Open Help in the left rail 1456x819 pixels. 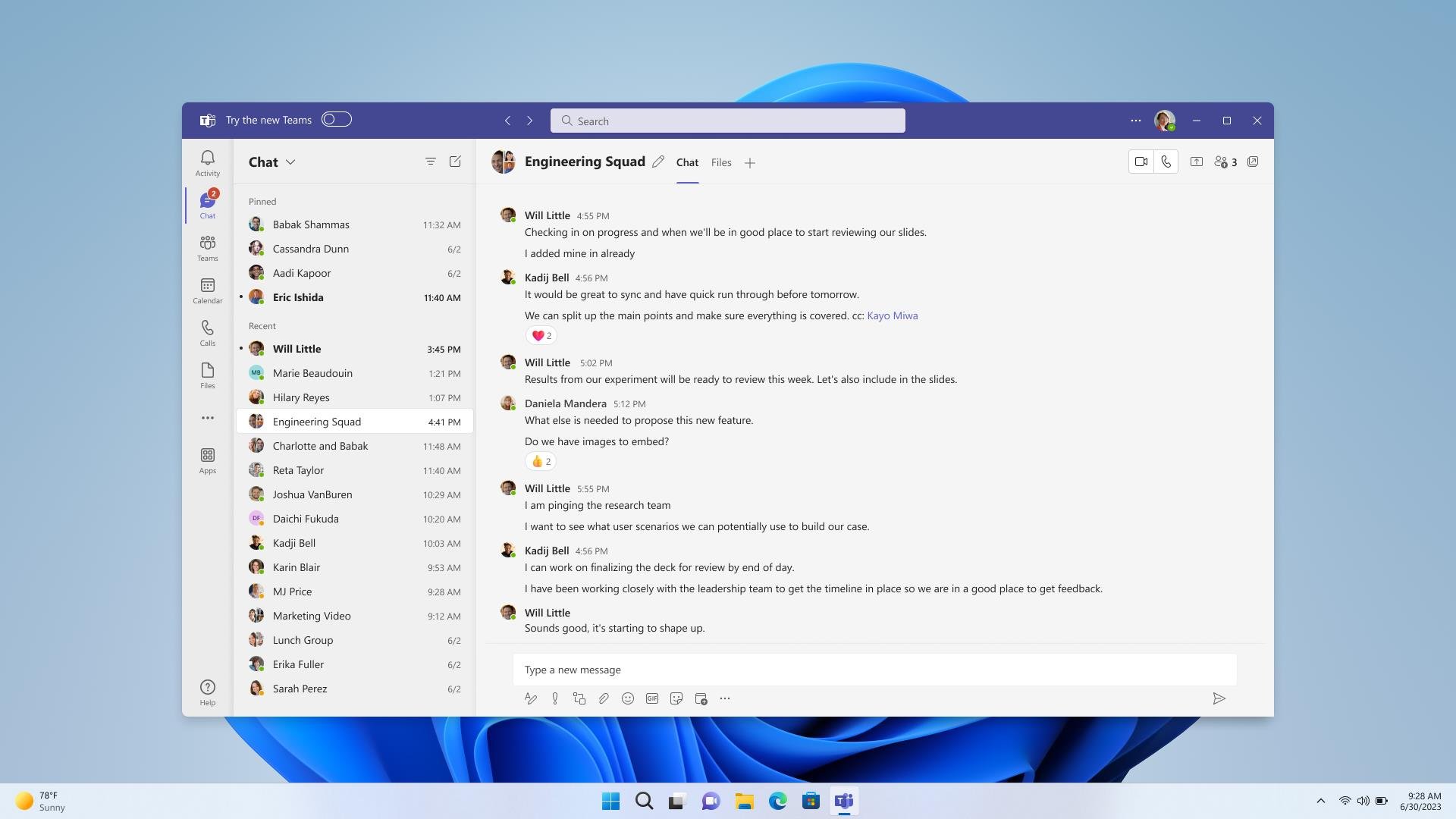tap(207, 692)
